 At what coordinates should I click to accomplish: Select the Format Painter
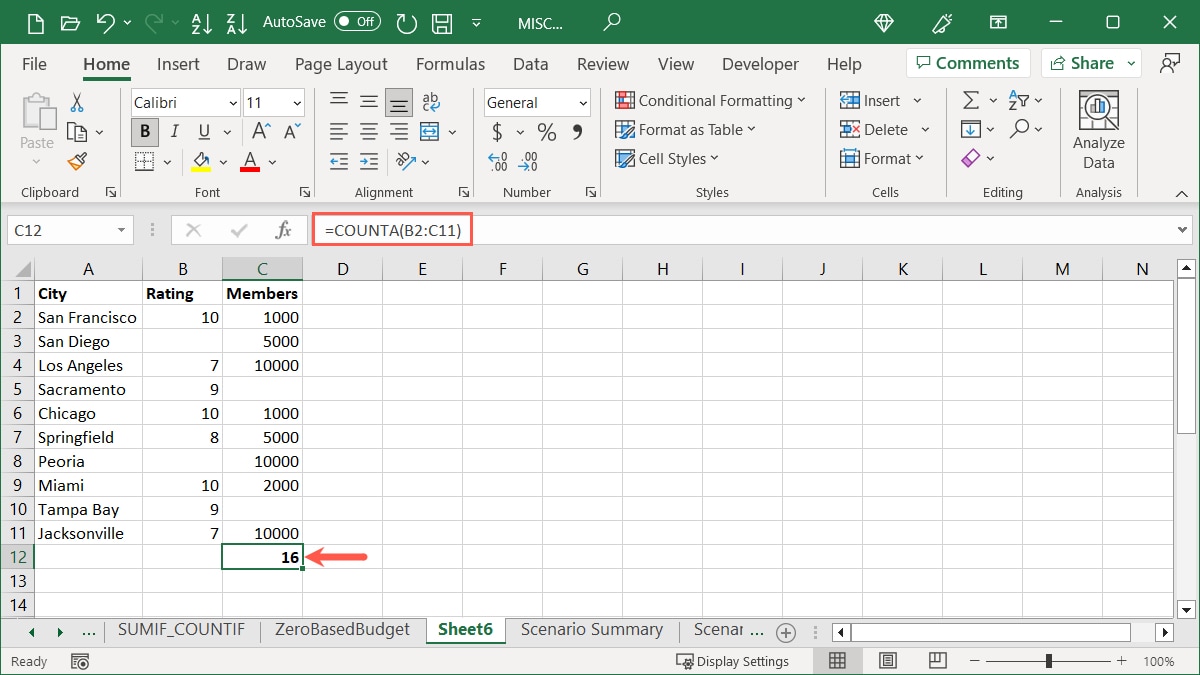click(78, 161)
